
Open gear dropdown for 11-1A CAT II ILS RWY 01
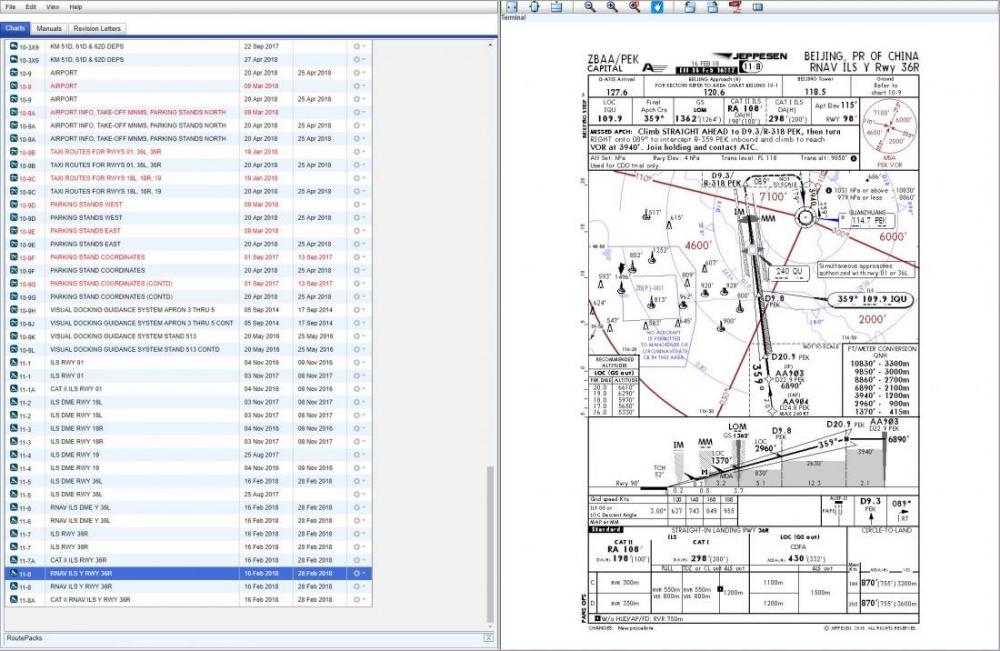tap(359, 389)
